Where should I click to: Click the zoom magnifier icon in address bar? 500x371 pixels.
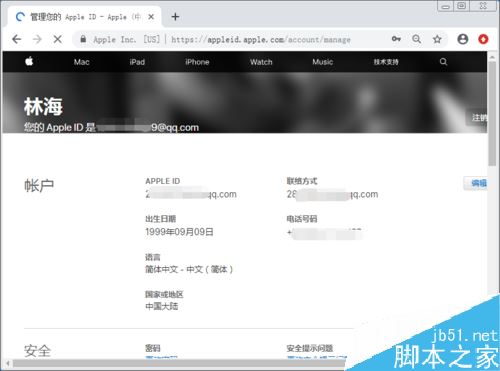click(416, 39)
